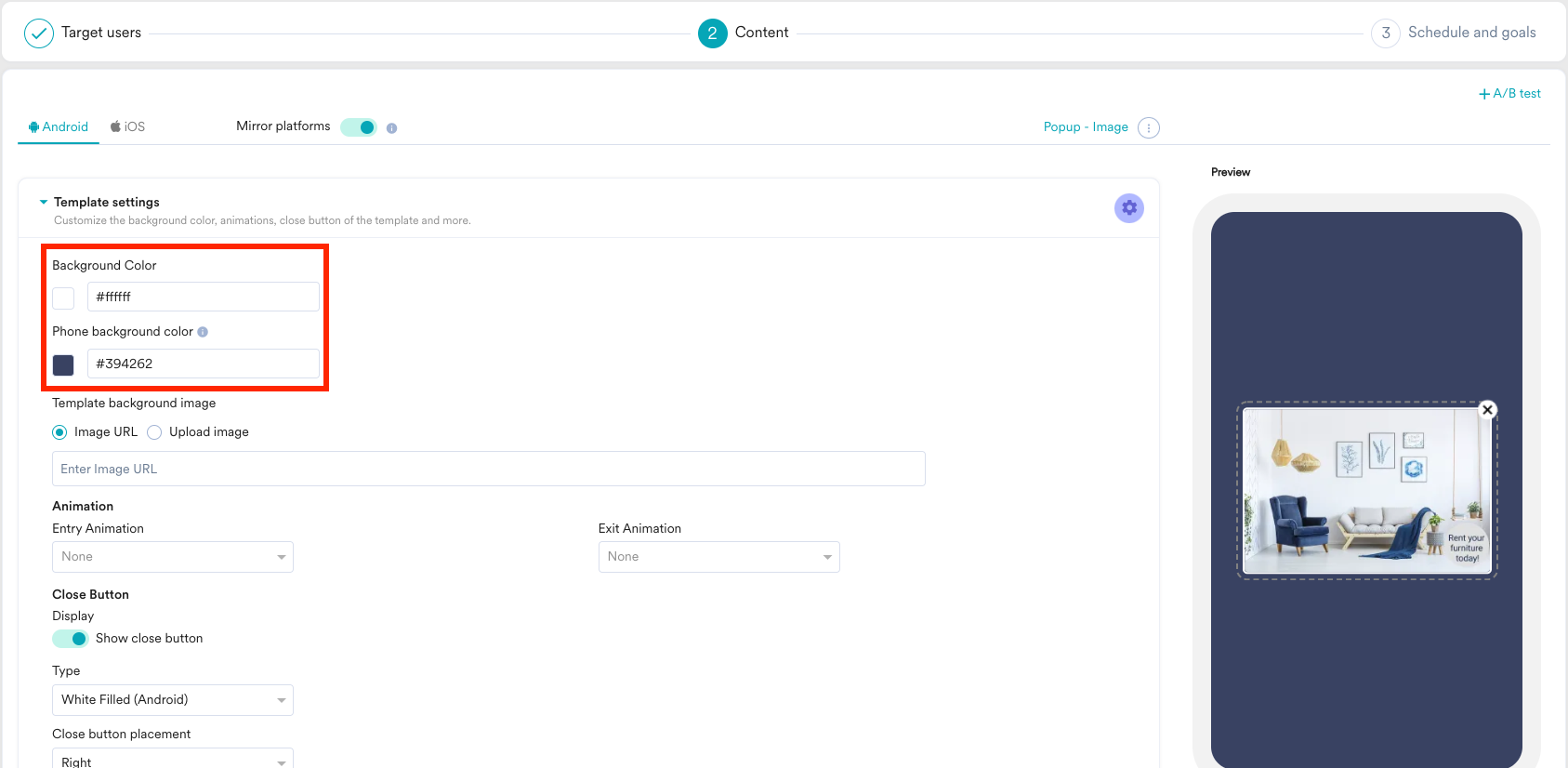Open the Entry Animation dropdown
The image size is (1568, 768).
[173, 557]
